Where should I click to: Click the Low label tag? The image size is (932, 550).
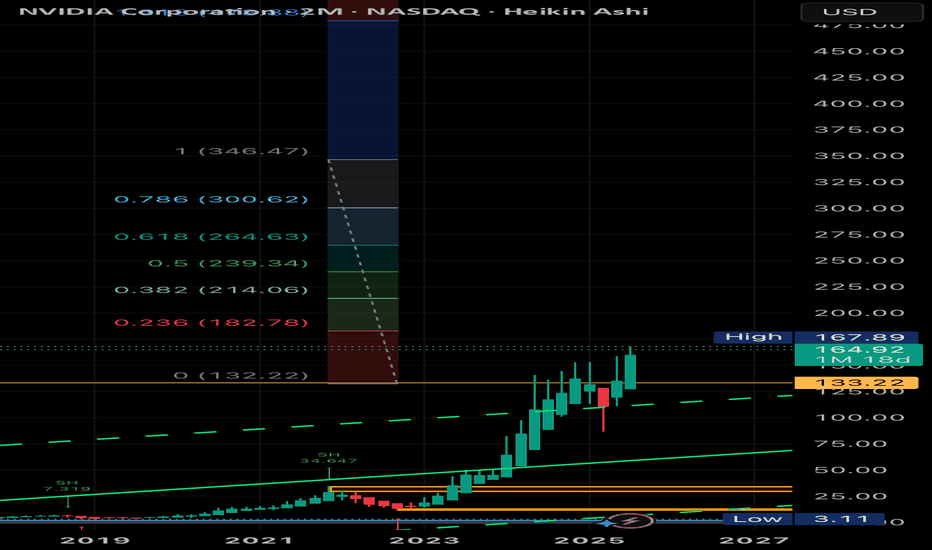[x=758, y=518]
